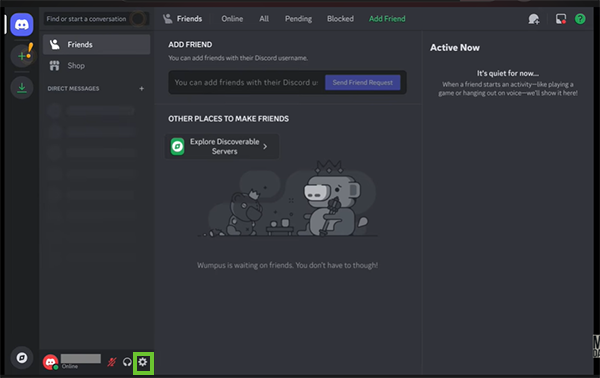Open Explore Discoverable Servers card
Screen dimensions: 600x378
[x=222, y=146]
